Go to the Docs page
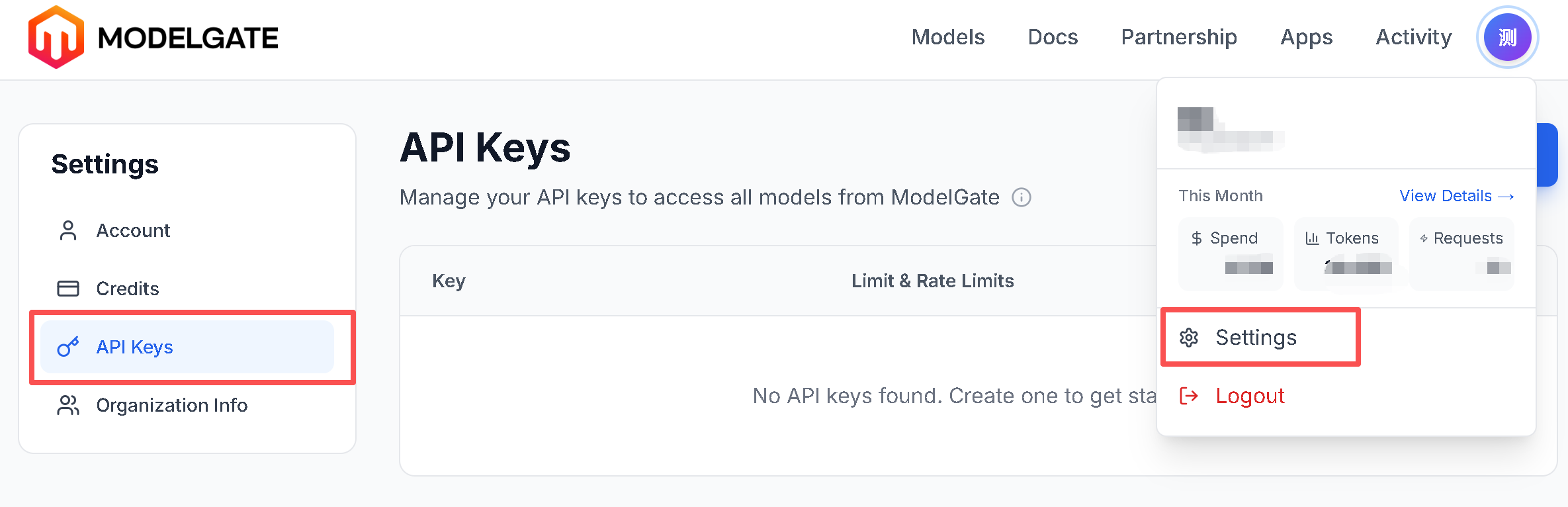Viewport: 1568px width, 507px height. [1053, 37]
